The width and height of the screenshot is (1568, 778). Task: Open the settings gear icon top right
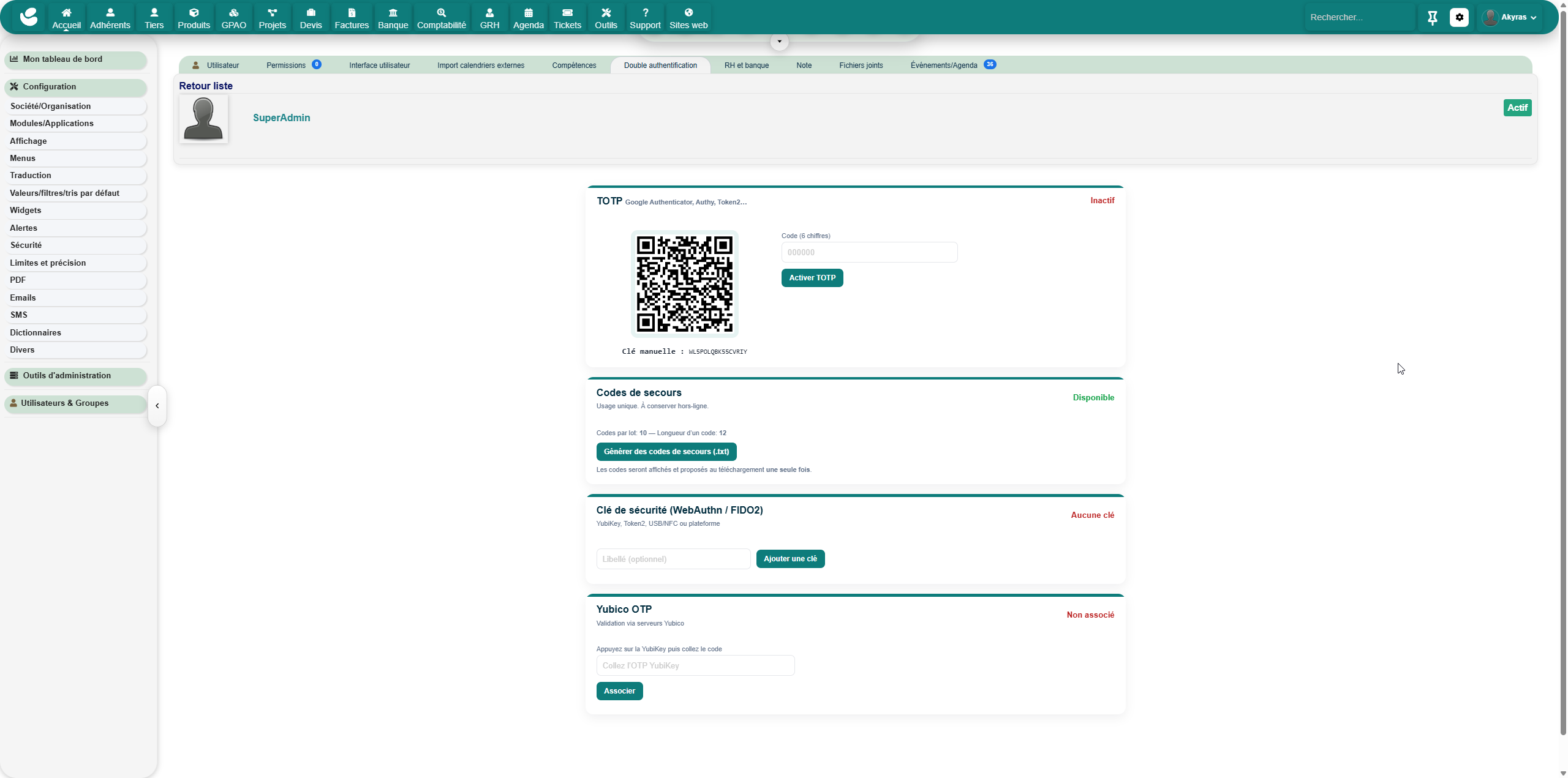1459,18
